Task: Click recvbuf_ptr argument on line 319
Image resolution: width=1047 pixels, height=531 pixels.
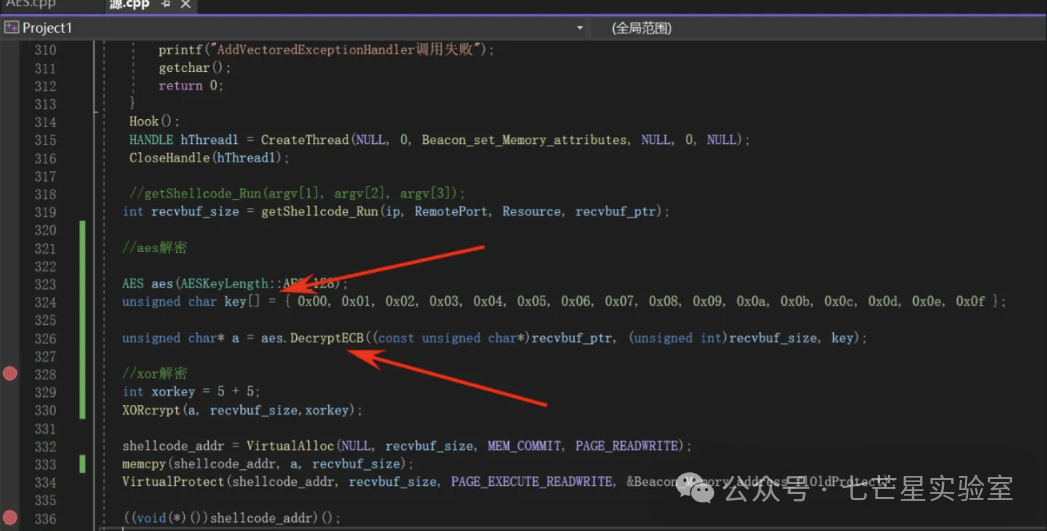Action: [x=616, y=211]
